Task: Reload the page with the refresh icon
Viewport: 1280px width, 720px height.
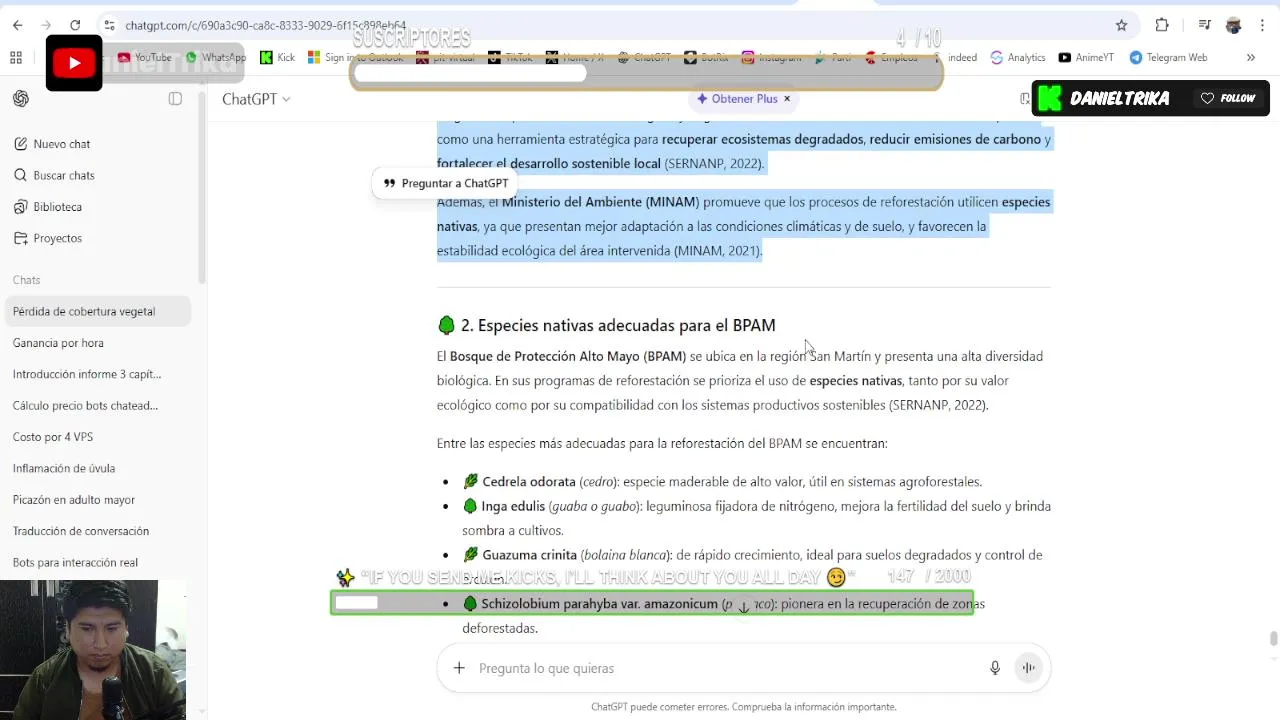Action: 75,25
